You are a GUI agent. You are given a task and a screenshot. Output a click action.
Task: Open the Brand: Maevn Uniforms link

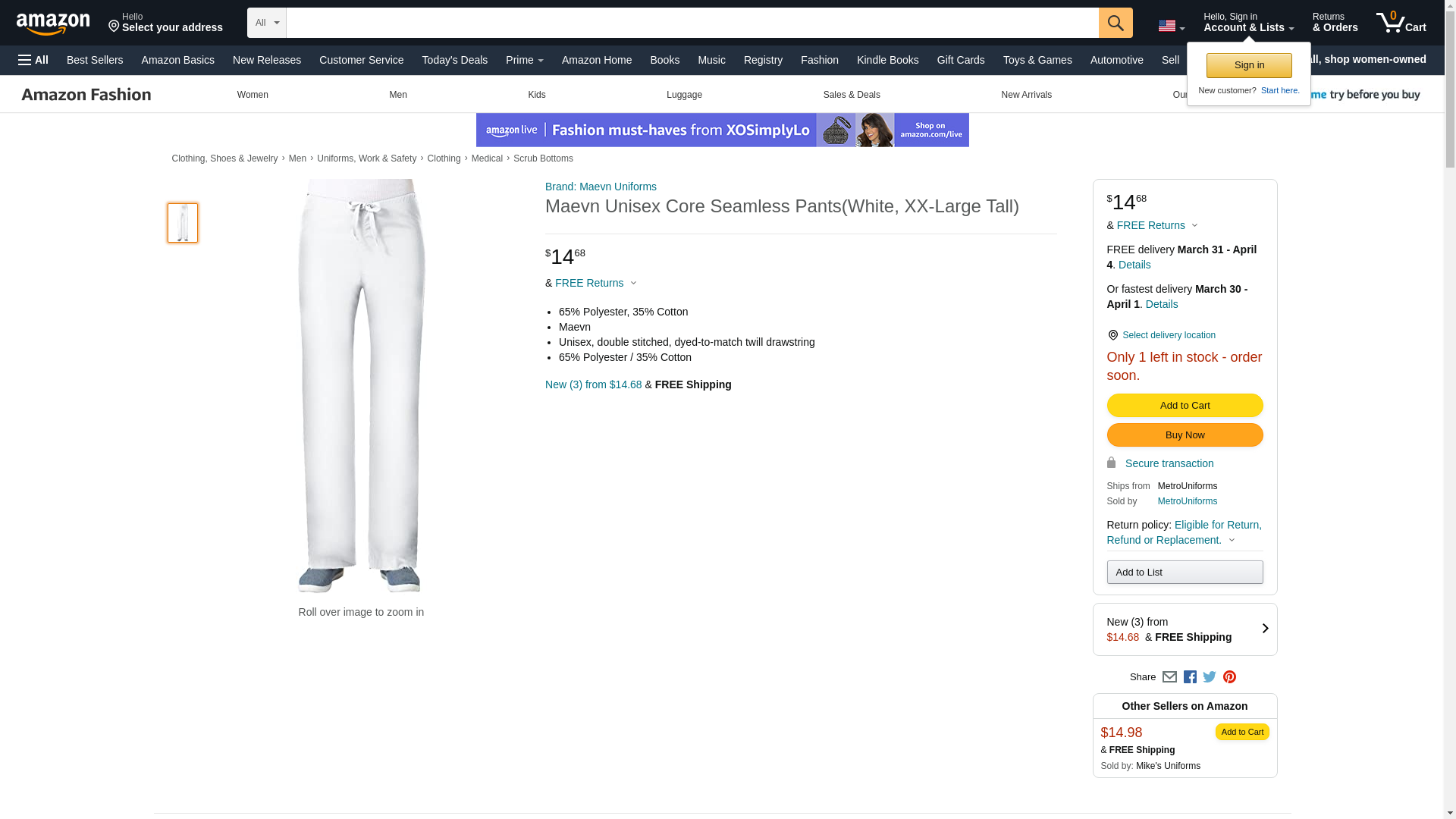click(601, 187)
